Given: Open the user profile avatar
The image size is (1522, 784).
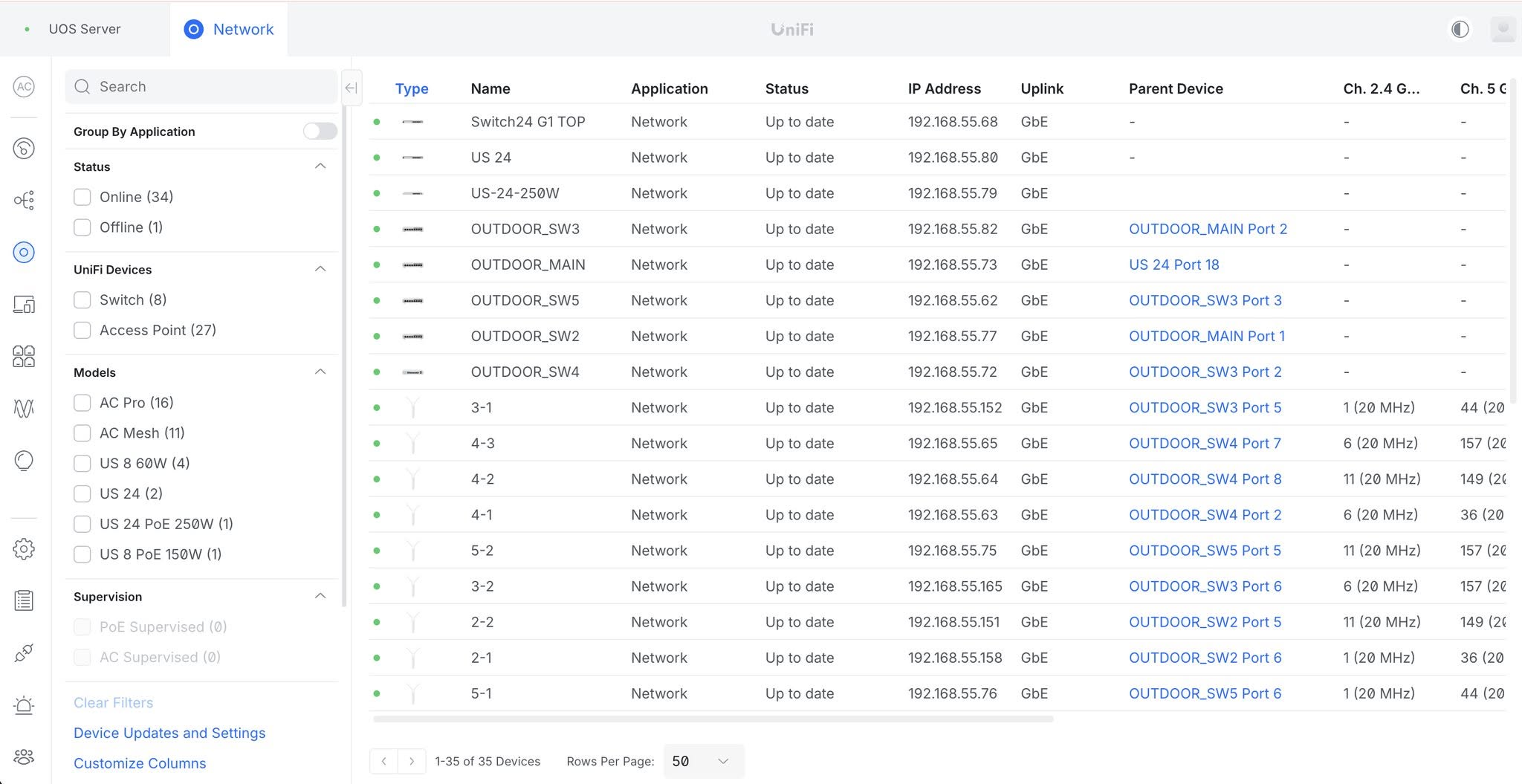Looking at the screenshot, I should pyautogui.click(x=1503, y=29).
